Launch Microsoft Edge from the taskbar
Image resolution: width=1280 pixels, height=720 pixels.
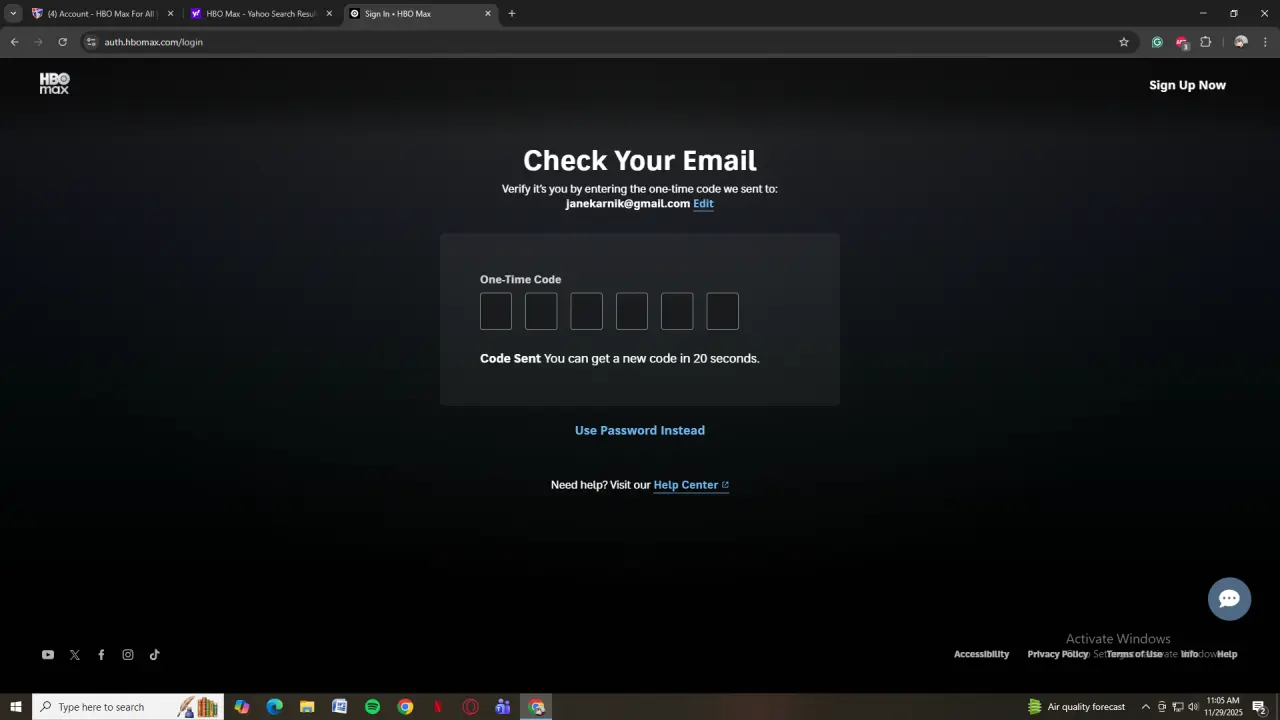(x=274, y=707)
